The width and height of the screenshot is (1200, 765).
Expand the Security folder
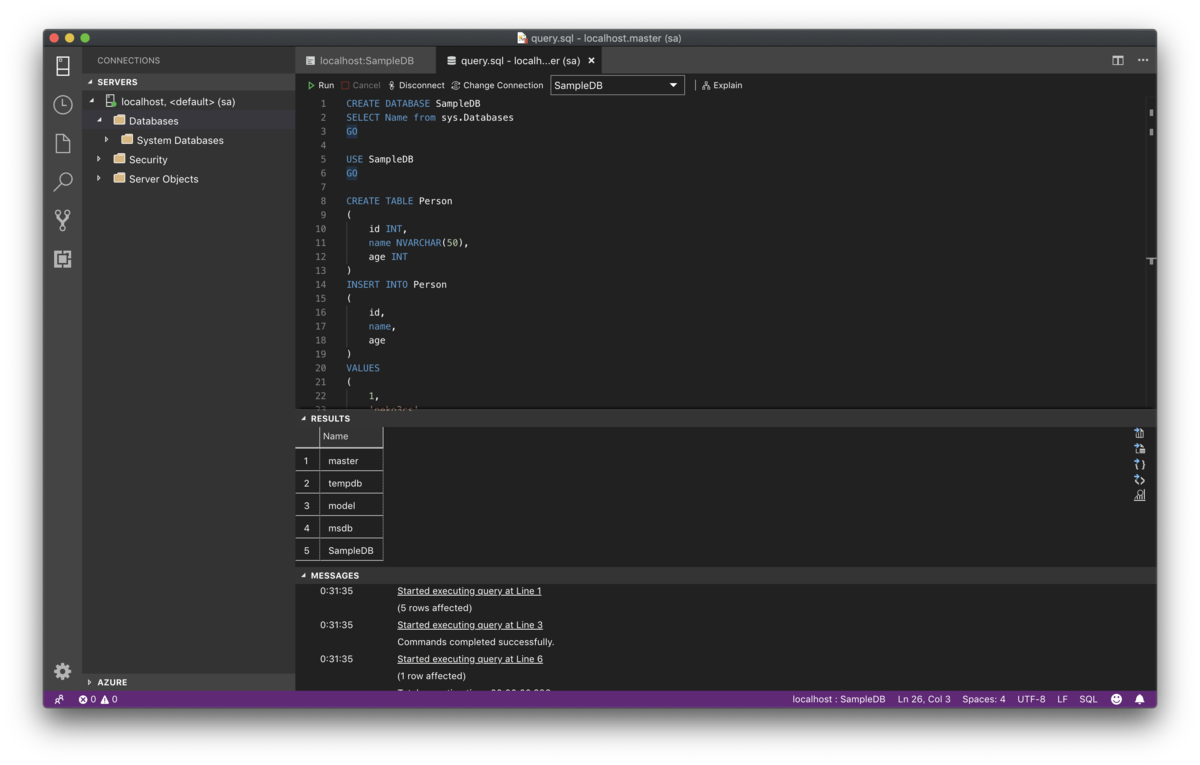pos(99,159)
